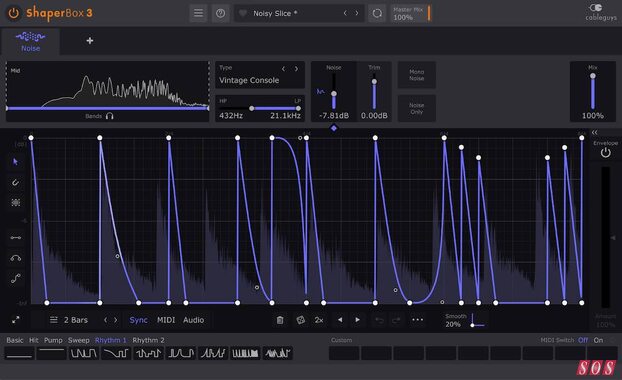622x380 pixels.
Task: Decrease the LFO length with left chevron
Action: click(106, 320)
